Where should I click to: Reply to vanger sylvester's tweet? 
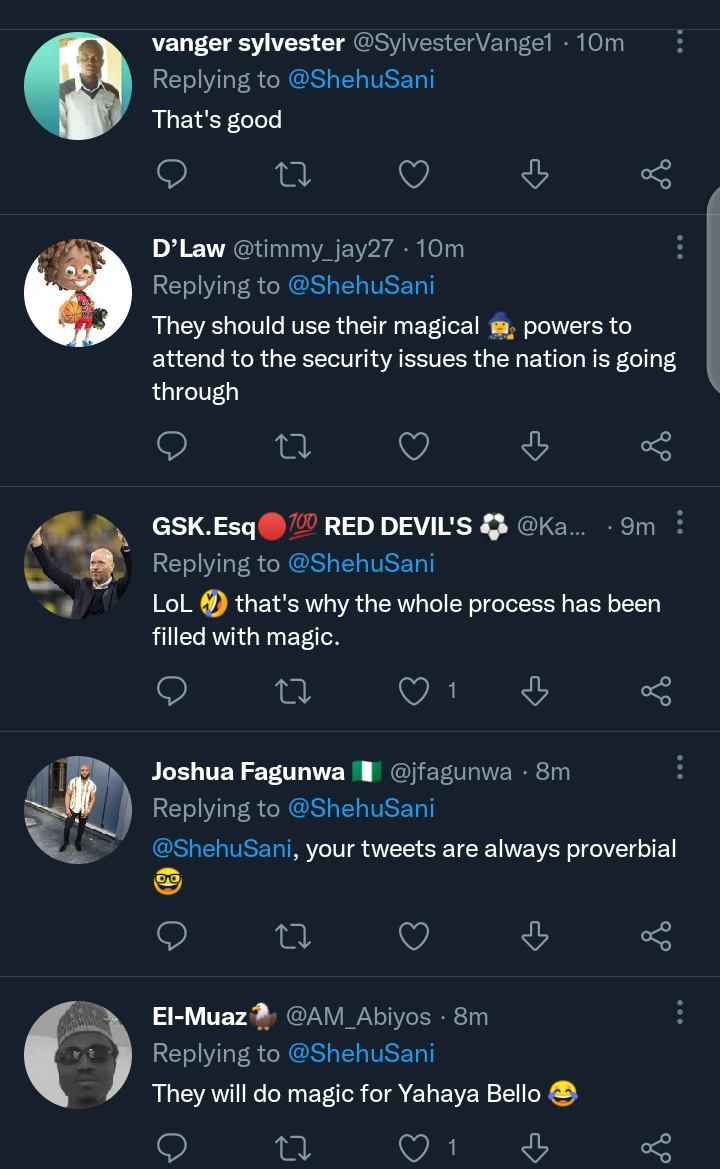173,175
